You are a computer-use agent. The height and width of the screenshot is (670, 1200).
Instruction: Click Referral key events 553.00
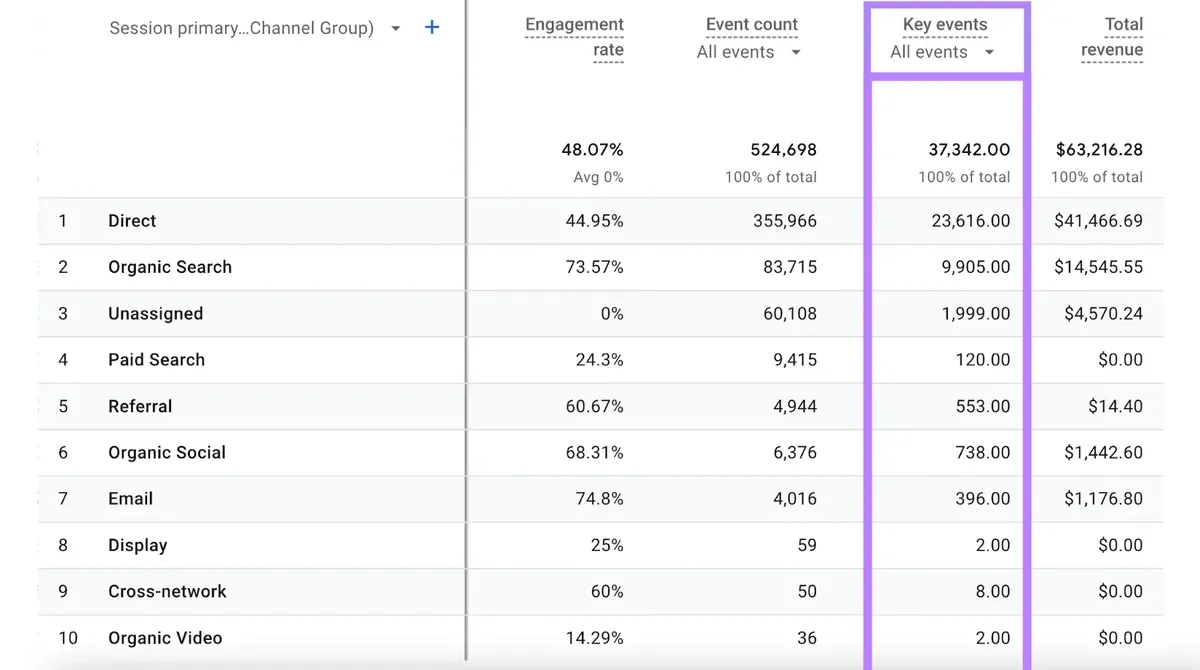pos(983,406)
